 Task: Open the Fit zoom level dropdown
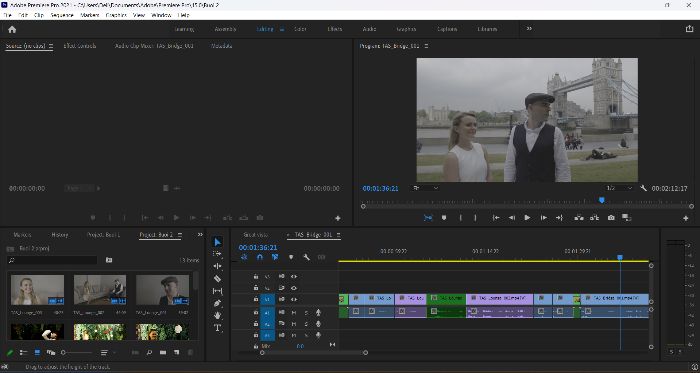click(425, 188)
